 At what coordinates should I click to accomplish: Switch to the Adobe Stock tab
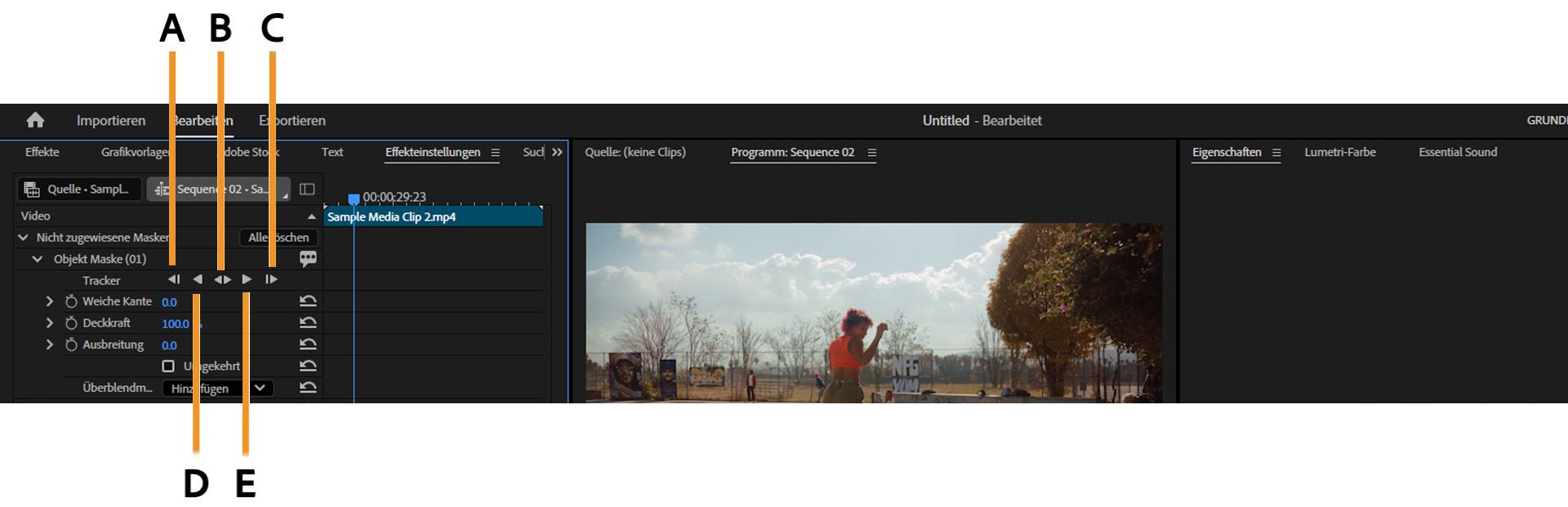[x=248, y=152]
